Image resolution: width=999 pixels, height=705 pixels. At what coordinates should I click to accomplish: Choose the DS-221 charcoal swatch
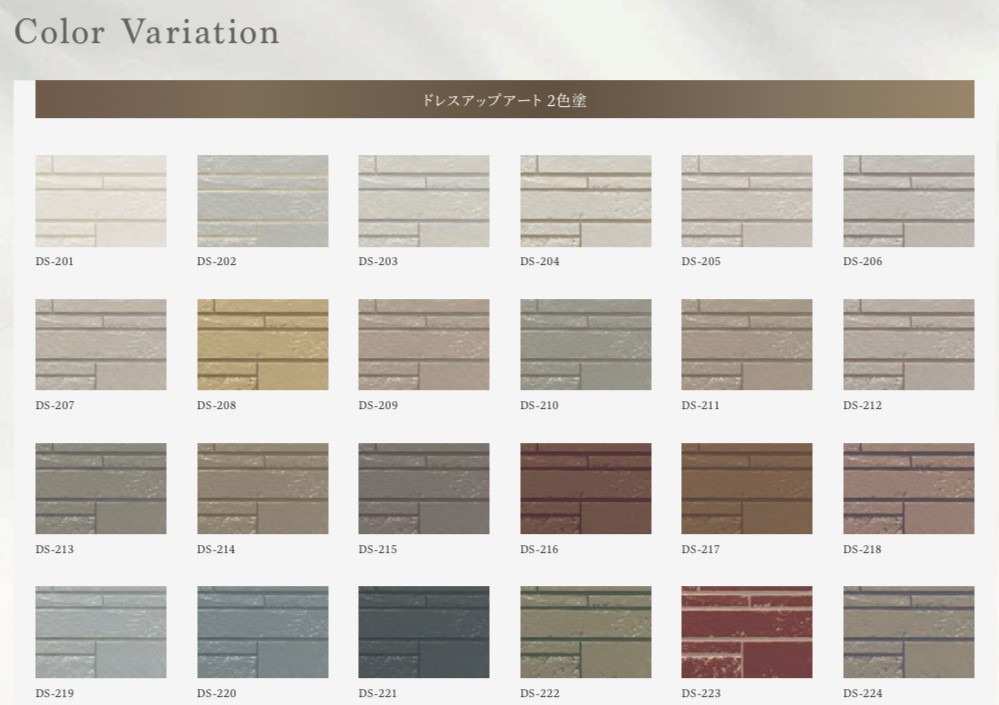(x=423, y=632)
